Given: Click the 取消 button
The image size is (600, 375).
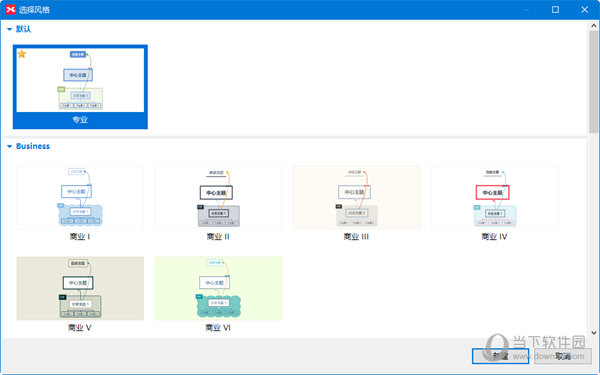Looking at the screenshot, I should (563, 356).
